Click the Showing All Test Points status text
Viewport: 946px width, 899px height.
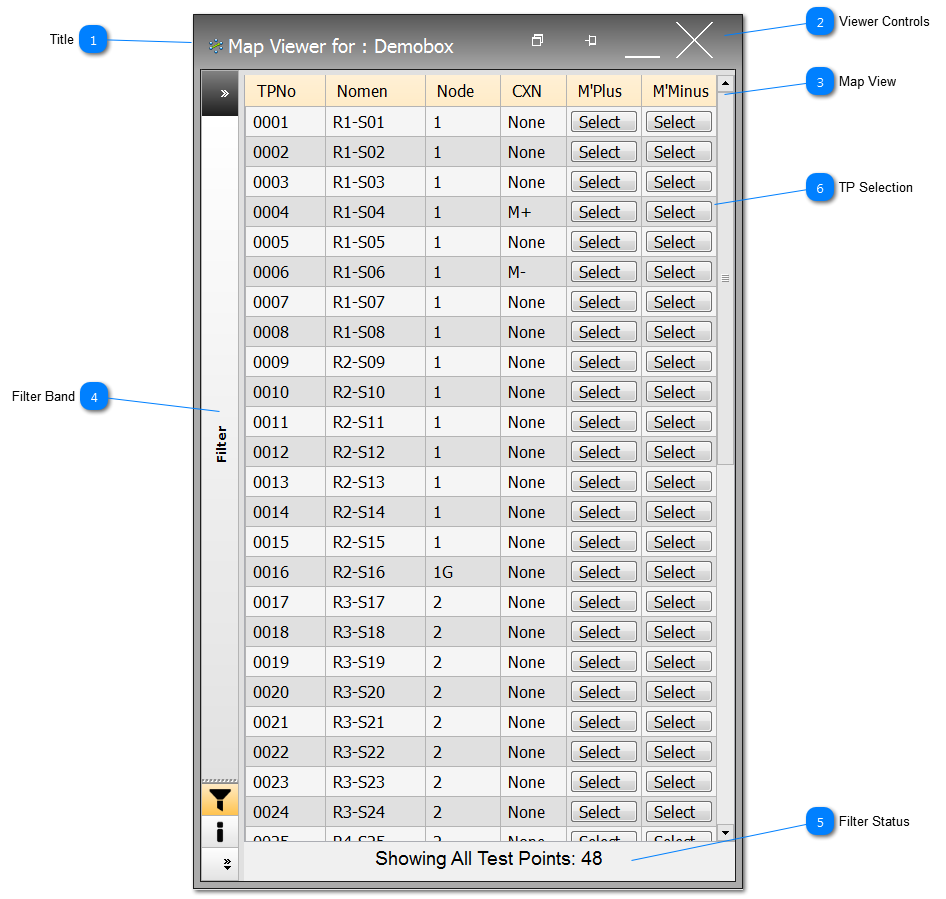(487, 859)
